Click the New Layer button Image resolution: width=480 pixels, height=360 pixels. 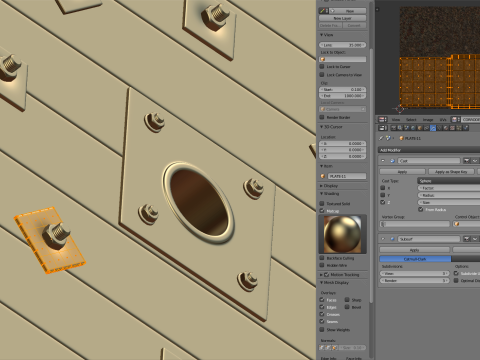pyautogui.click(x=342, y=18)
